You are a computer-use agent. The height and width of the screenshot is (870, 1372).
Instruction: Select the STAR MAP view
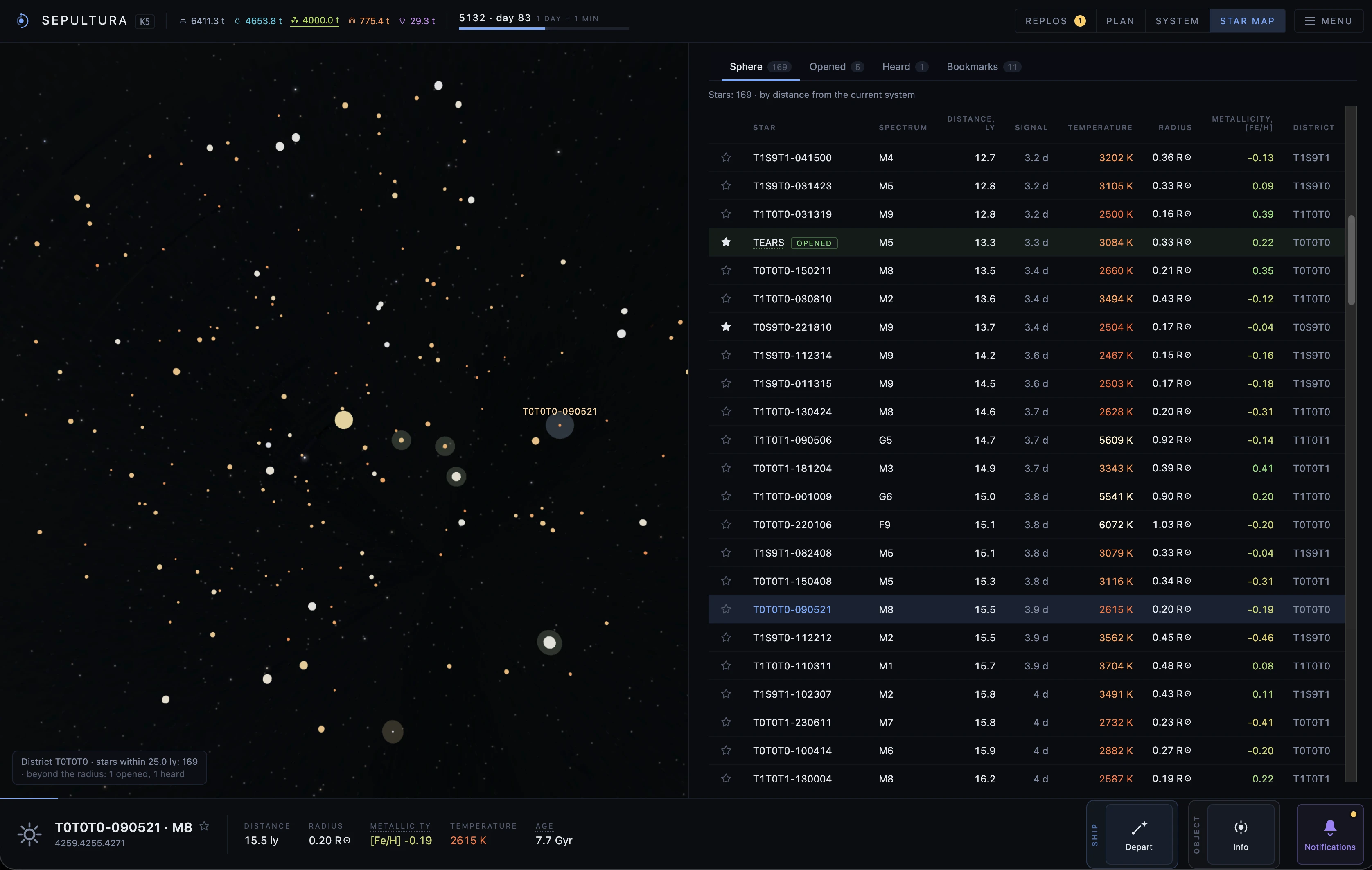1247,21
